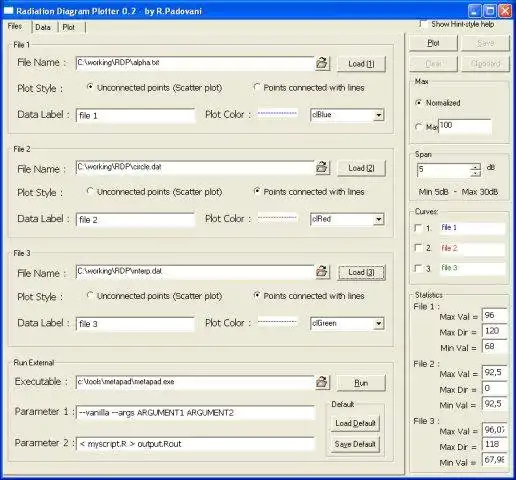
Task: Click curve 1 label field file 1
Action: [x=473, y=228]
